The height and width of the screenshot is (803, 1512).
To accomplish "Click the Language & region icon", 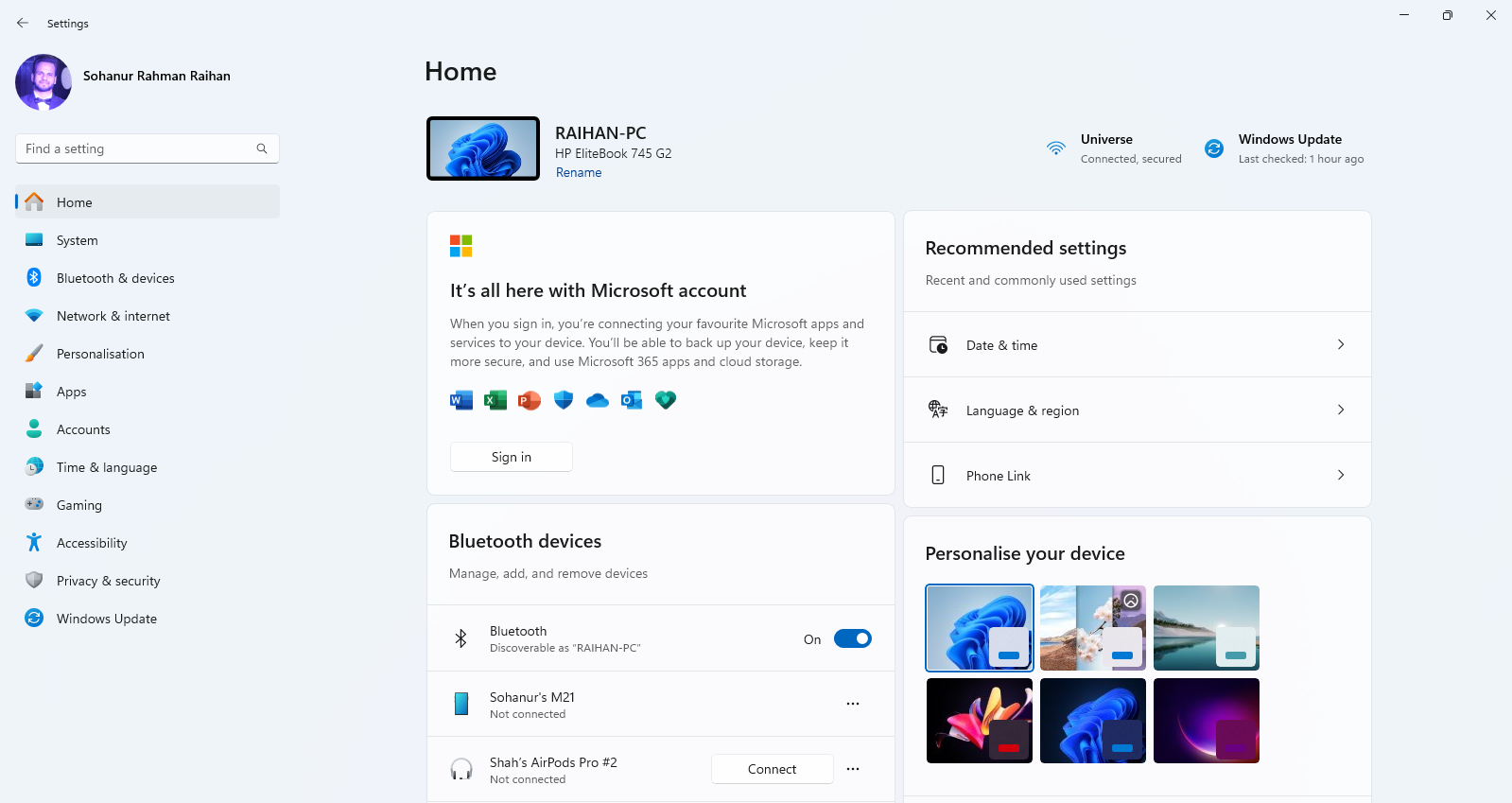I will [x=938, y=410].
